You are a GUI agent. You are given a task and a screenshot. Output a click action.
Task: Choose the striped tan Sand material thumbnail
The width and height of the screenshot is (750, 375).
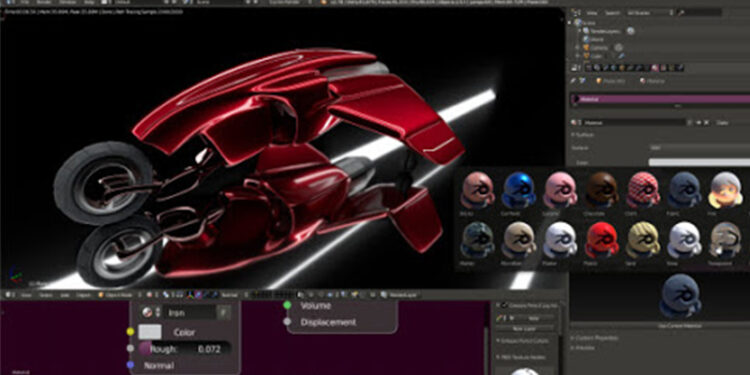pos(643,240)
